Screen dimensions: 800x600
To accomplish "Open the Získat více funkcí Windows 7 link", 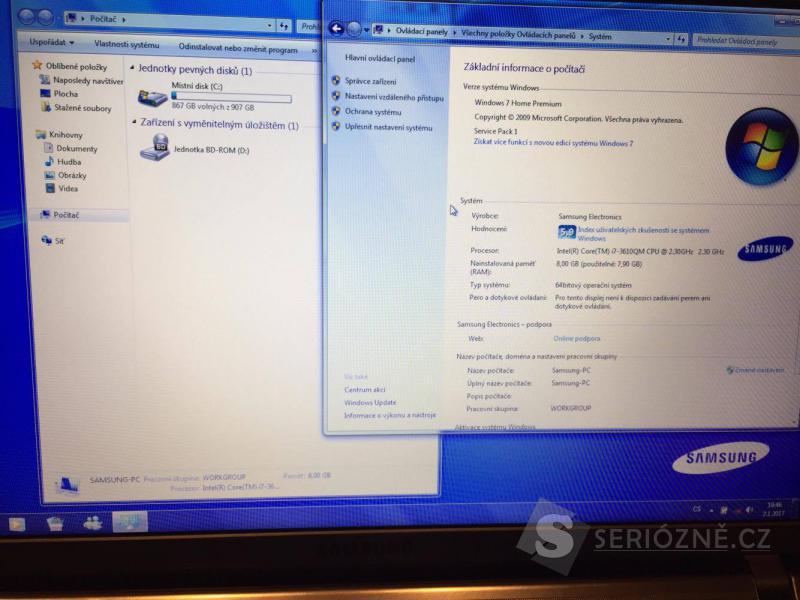I will [553, 142].
